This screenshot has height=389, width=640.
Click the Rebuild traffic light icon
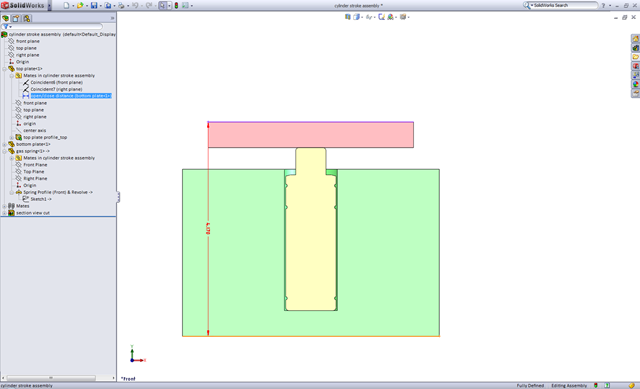(x=176, y=5)
